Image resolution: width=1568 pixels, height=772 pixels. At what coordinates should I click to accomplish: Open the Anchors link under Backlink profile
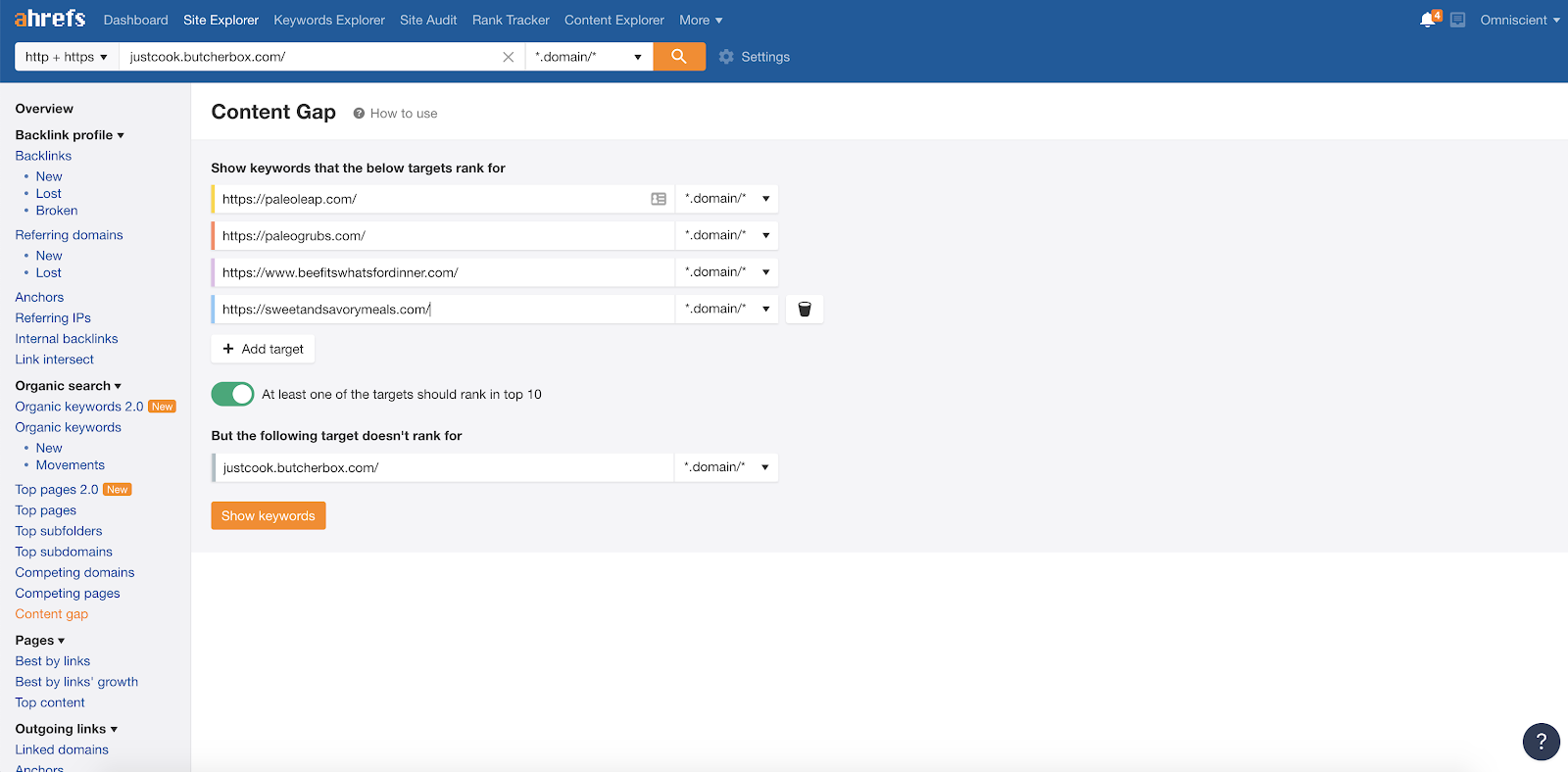[39, 297]
